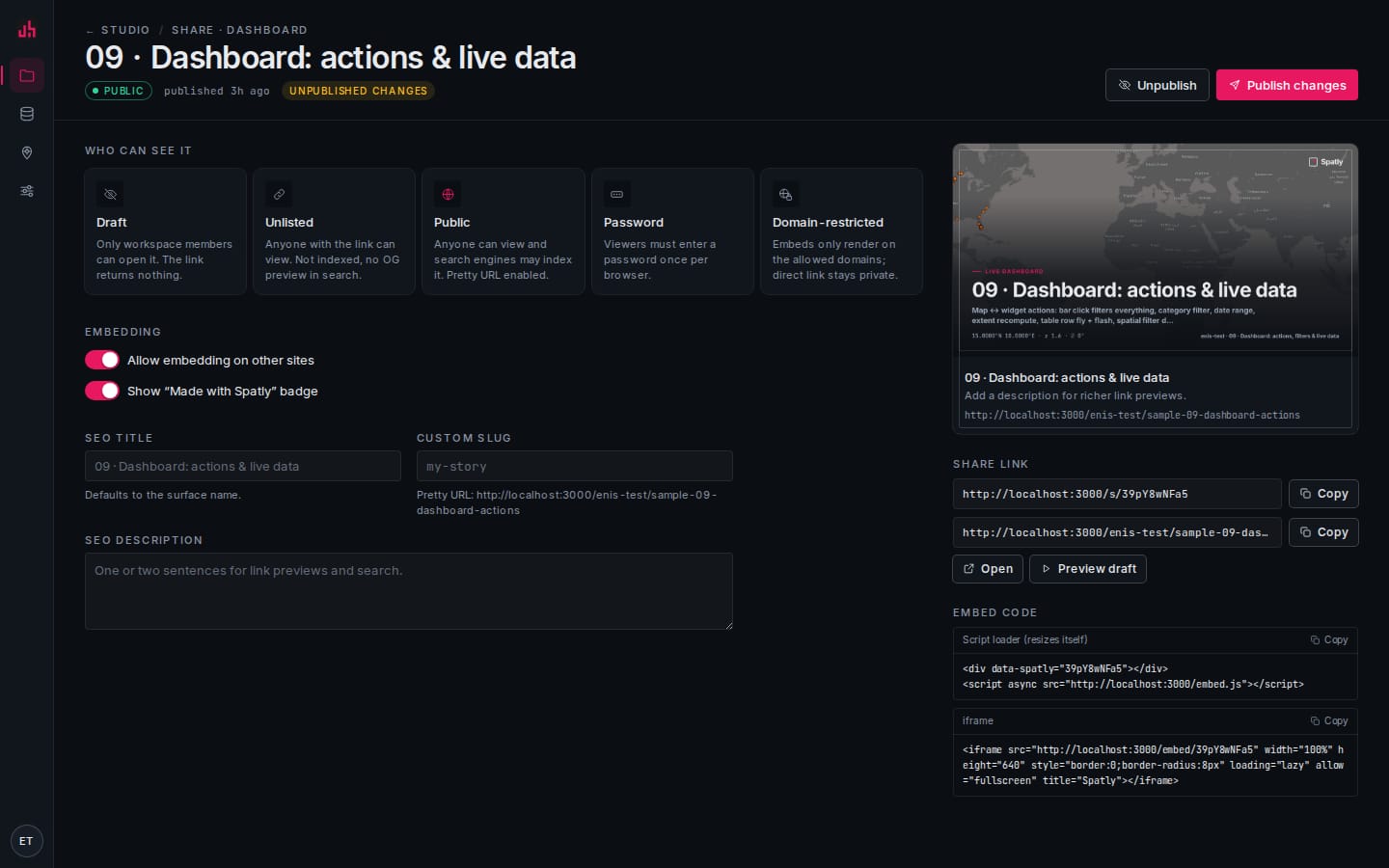Click the eye-off icon on Draft card

(x=110, y=194)
